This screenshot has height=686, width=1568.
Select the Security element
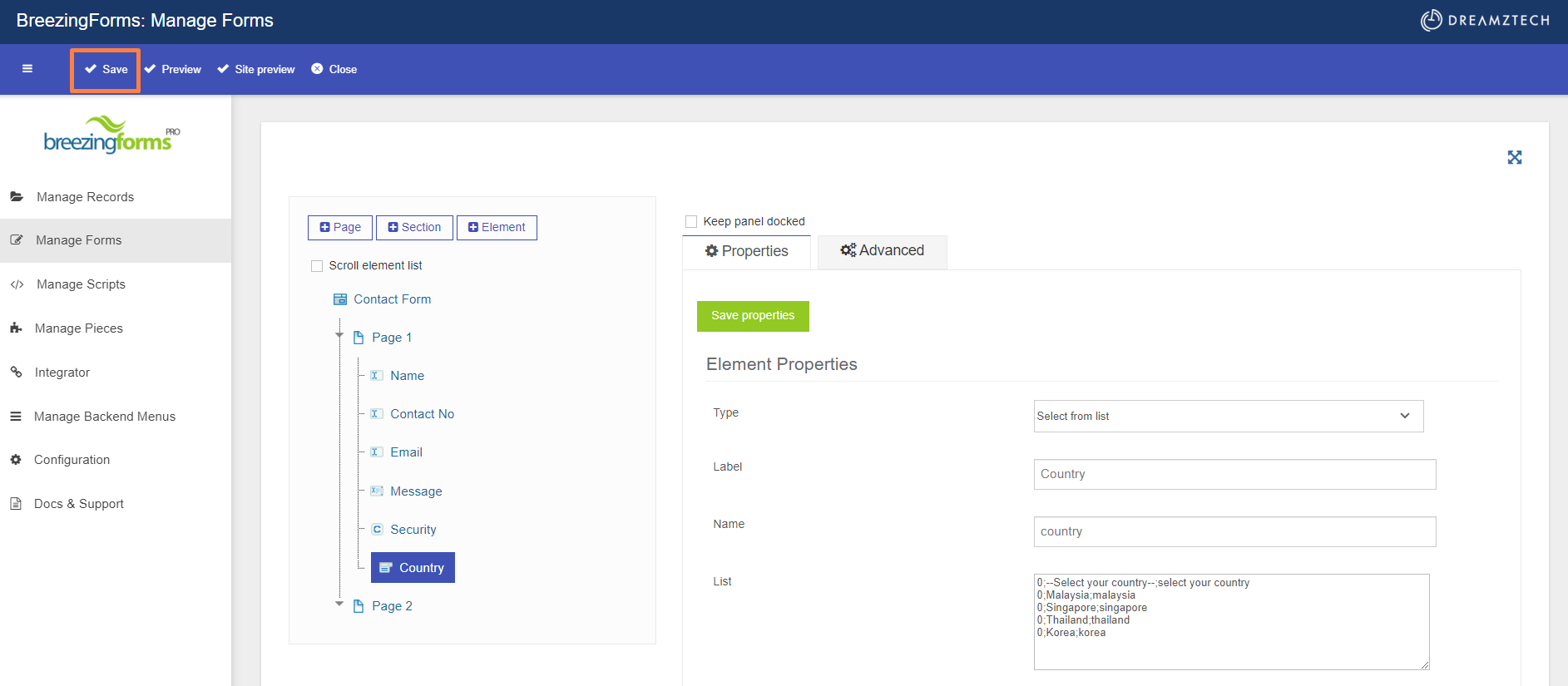point(413,530)
